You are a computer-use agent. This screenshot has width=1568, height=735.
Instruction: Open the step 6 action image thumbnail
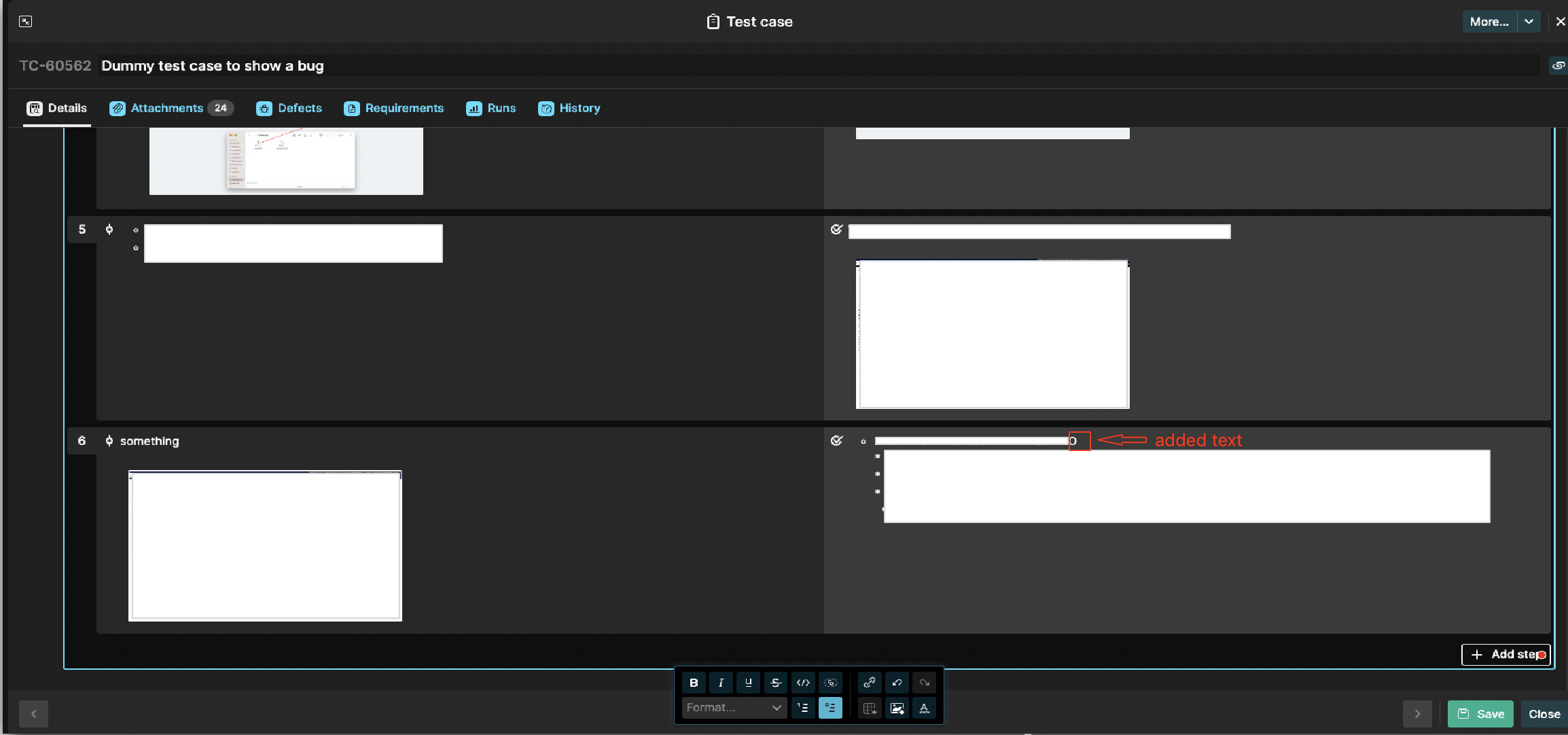265,545
